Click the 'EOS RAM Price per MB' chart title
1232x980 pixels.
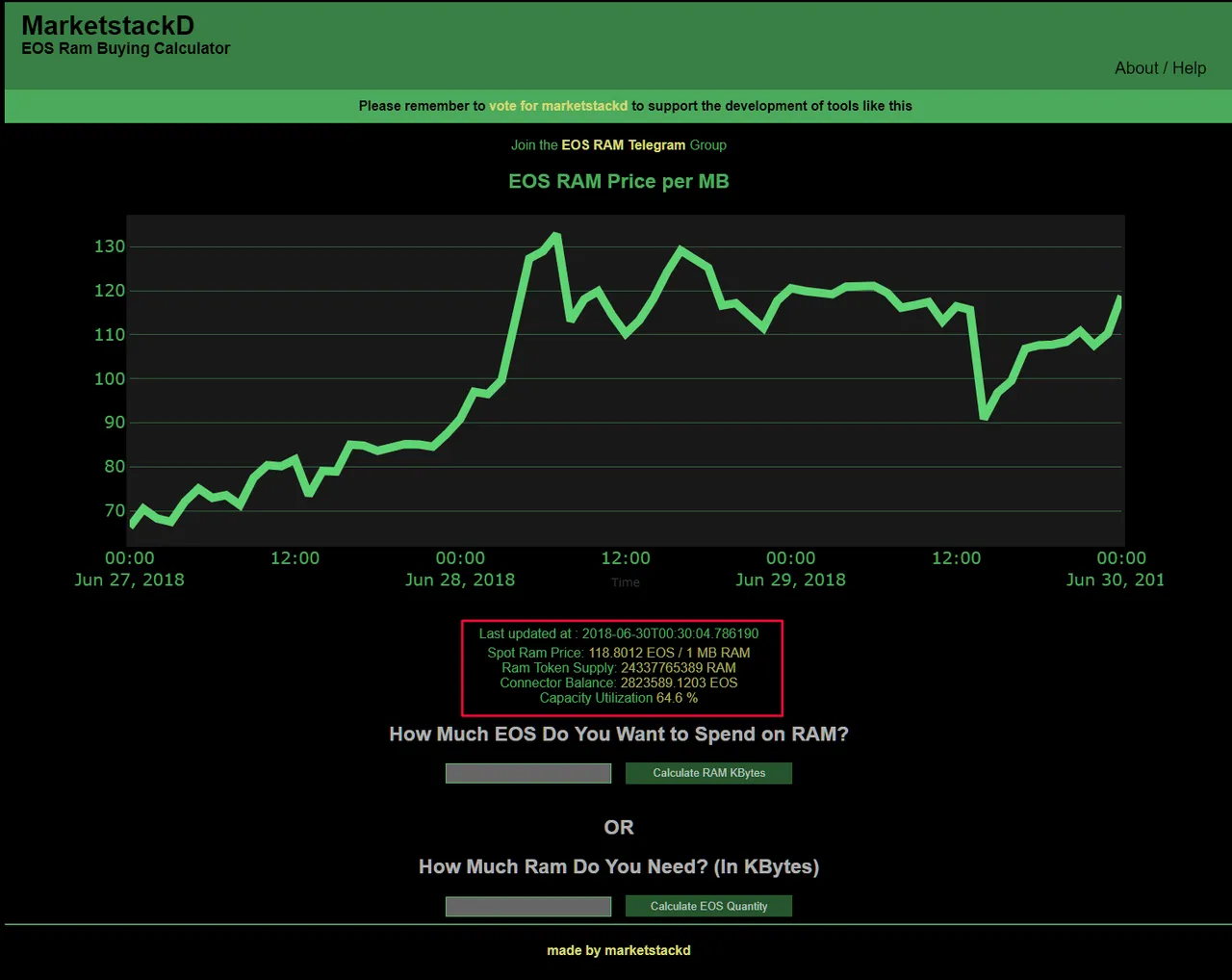pos(619,181)
